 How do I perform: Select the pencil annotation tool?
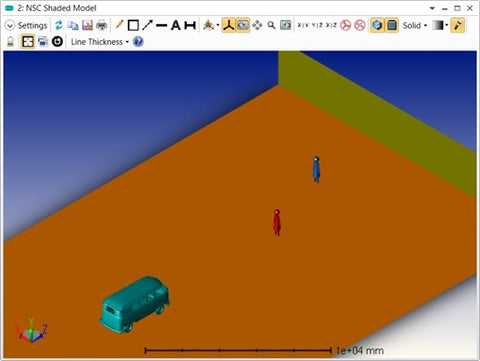119,25
